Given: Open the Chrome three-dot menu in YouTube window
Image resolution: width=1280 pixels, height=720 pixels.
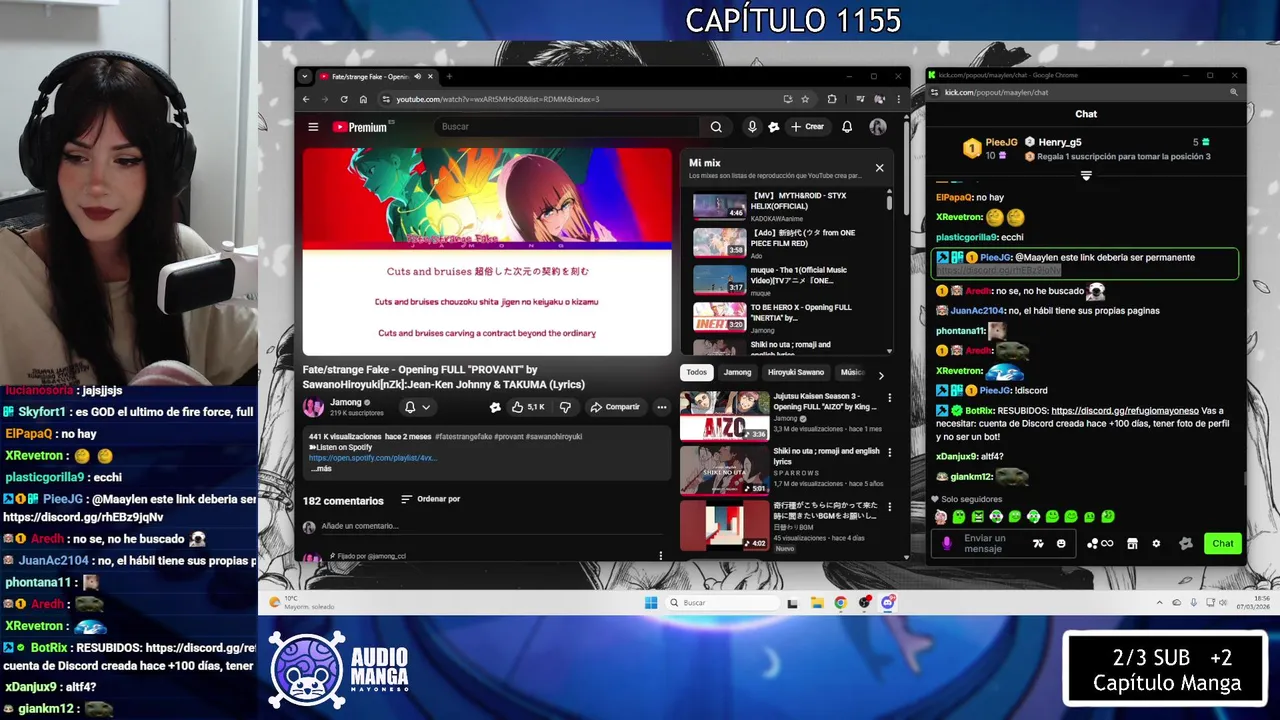Looking at the screenshot, I should [x=897, y=99].
